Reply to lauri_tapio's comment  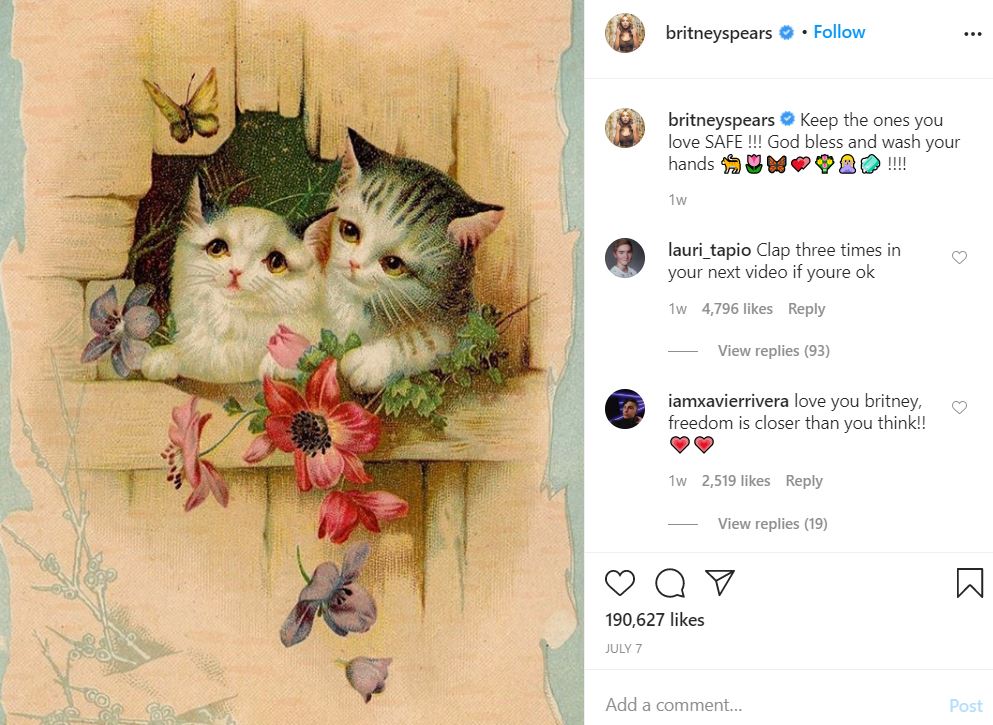806,309
